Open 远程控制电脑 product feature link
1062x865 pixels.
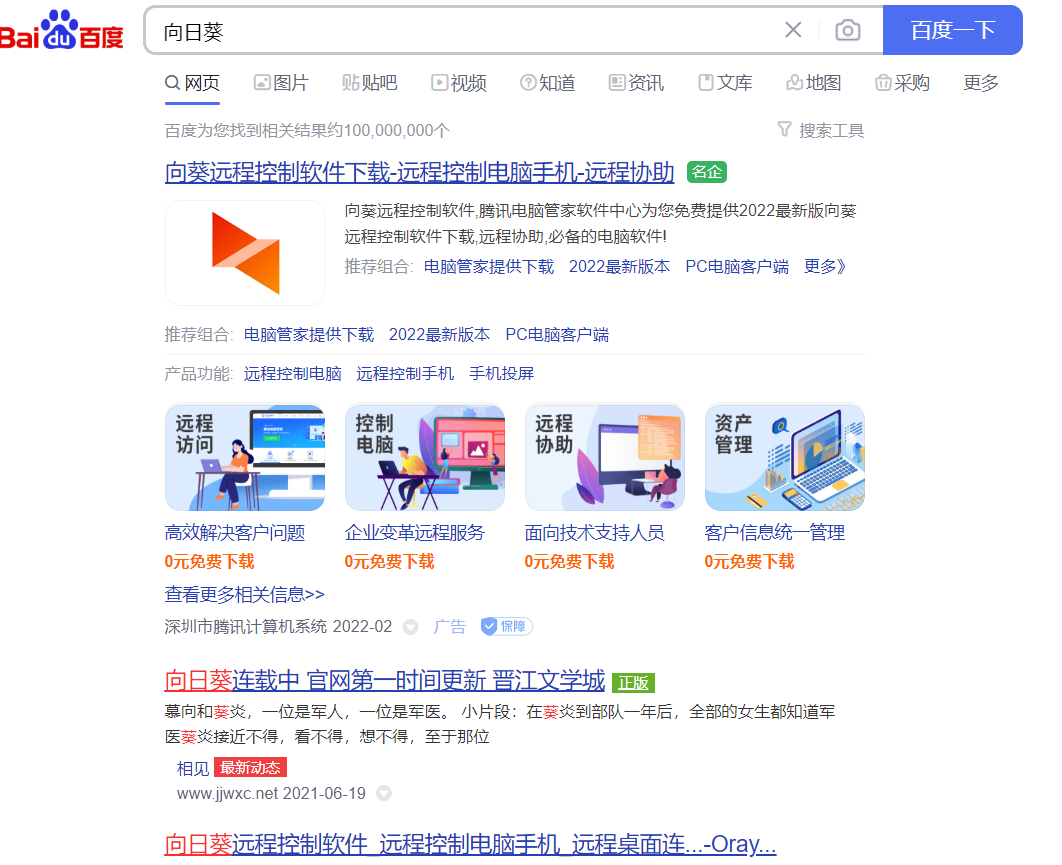pyautogui.click(x=293, y=373)
